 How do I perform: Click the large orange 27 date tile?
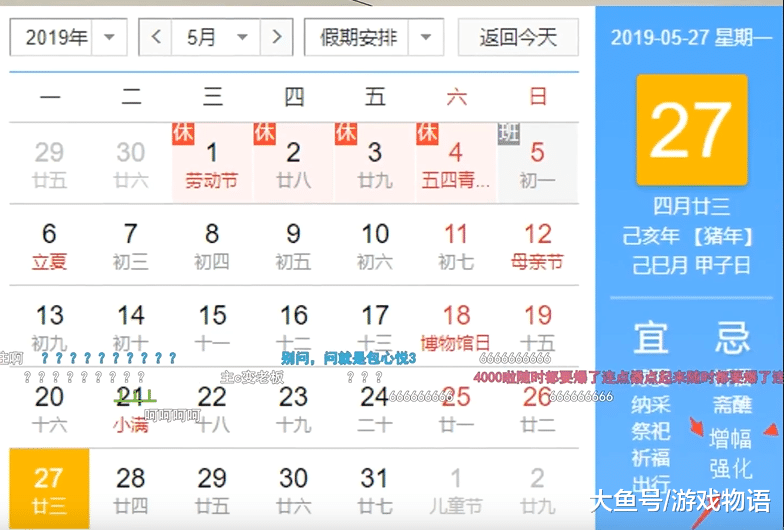click(692, 130)
